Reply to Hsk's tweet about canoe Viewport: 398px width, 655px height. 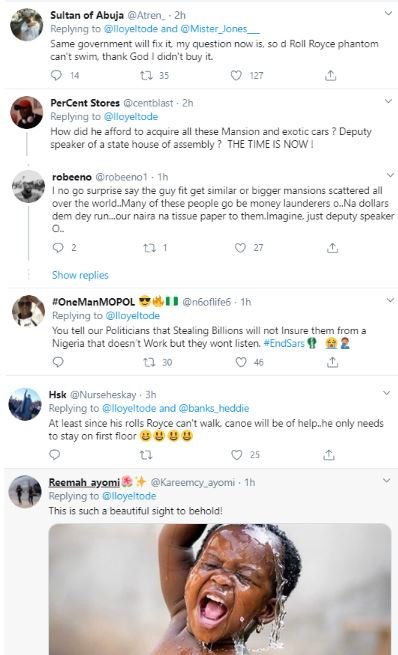55,454
